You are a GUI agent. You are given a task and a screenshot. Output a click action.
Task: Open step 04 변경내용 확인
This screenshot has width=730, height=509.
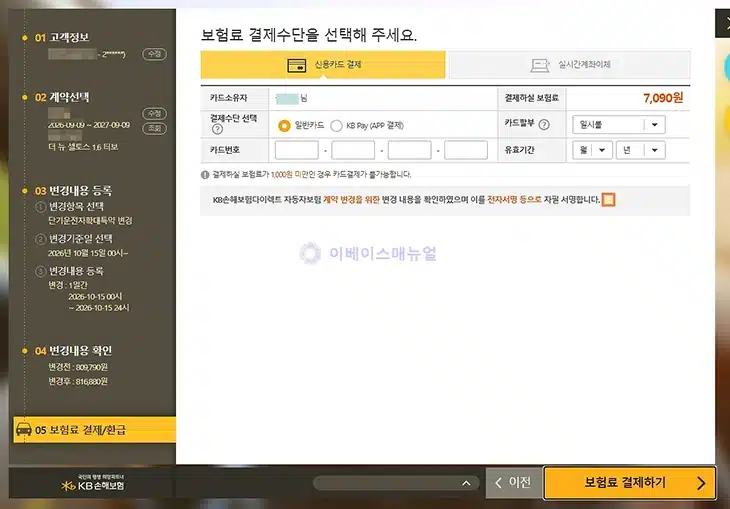(x=74, y=351)
